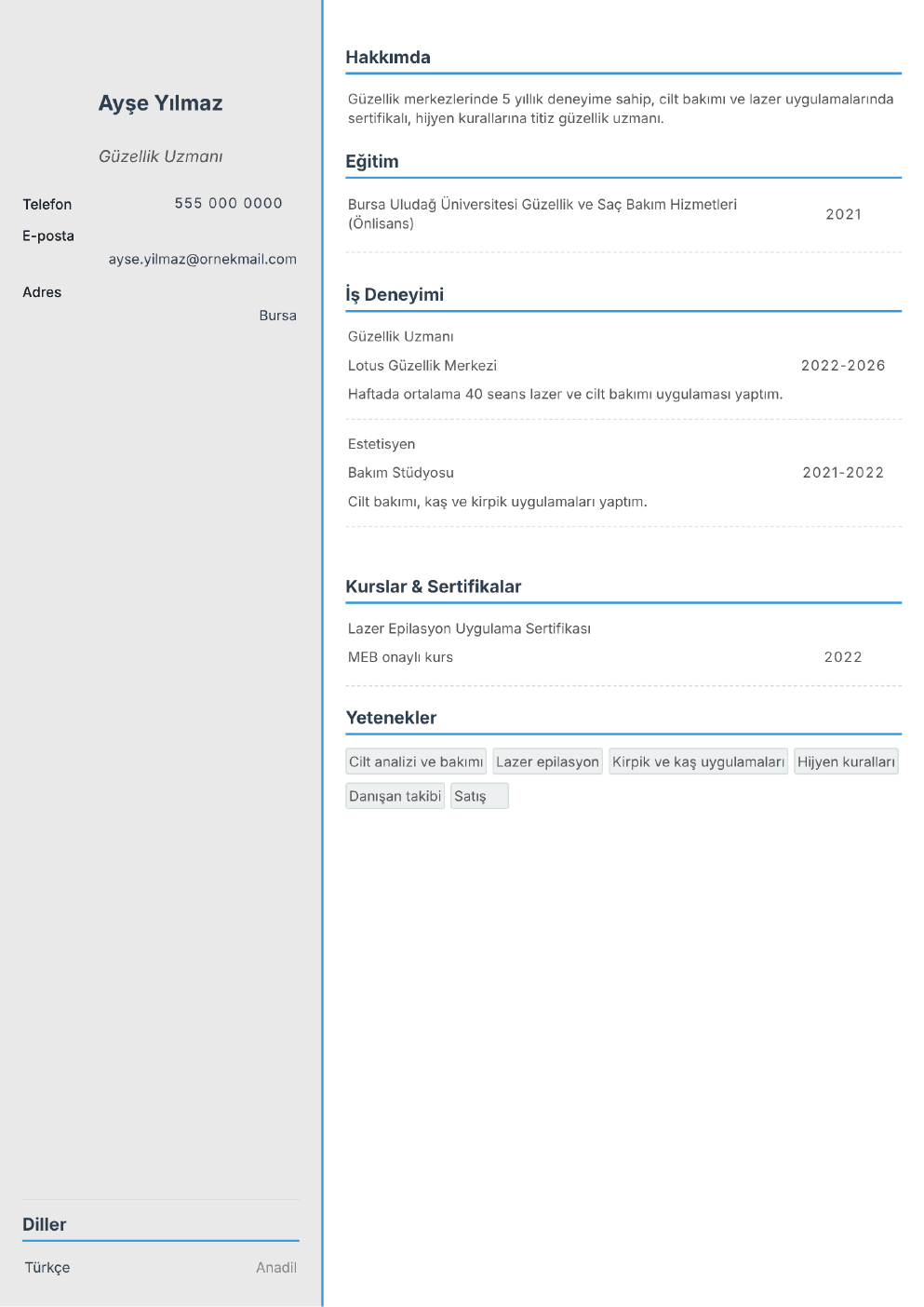Click Lazer Epilasyon Uygulama Sertifikası

[470, 628]
